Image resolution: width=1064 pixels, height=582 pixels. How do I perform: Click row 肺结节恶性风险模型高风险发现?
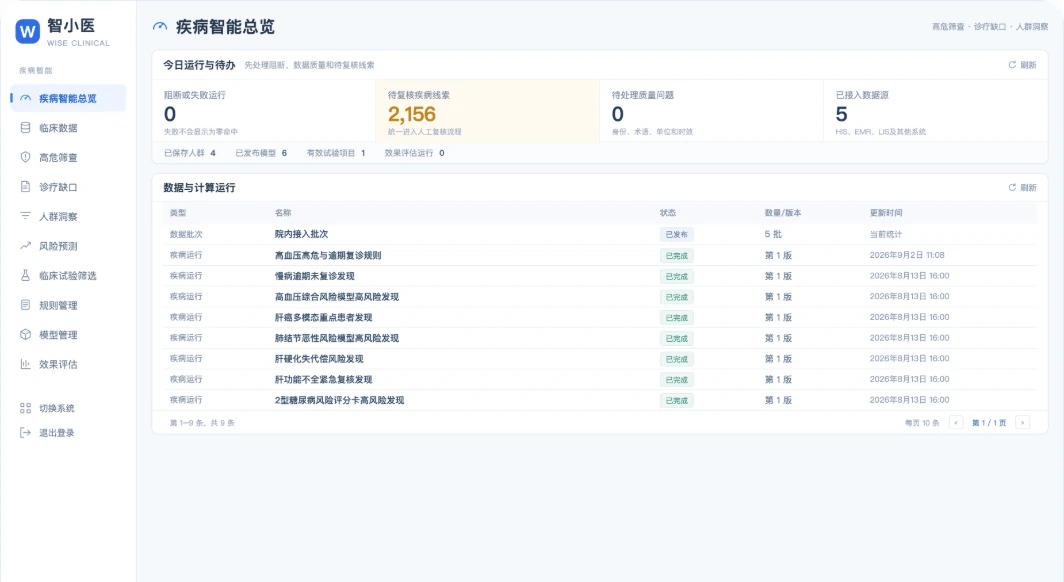600,338
